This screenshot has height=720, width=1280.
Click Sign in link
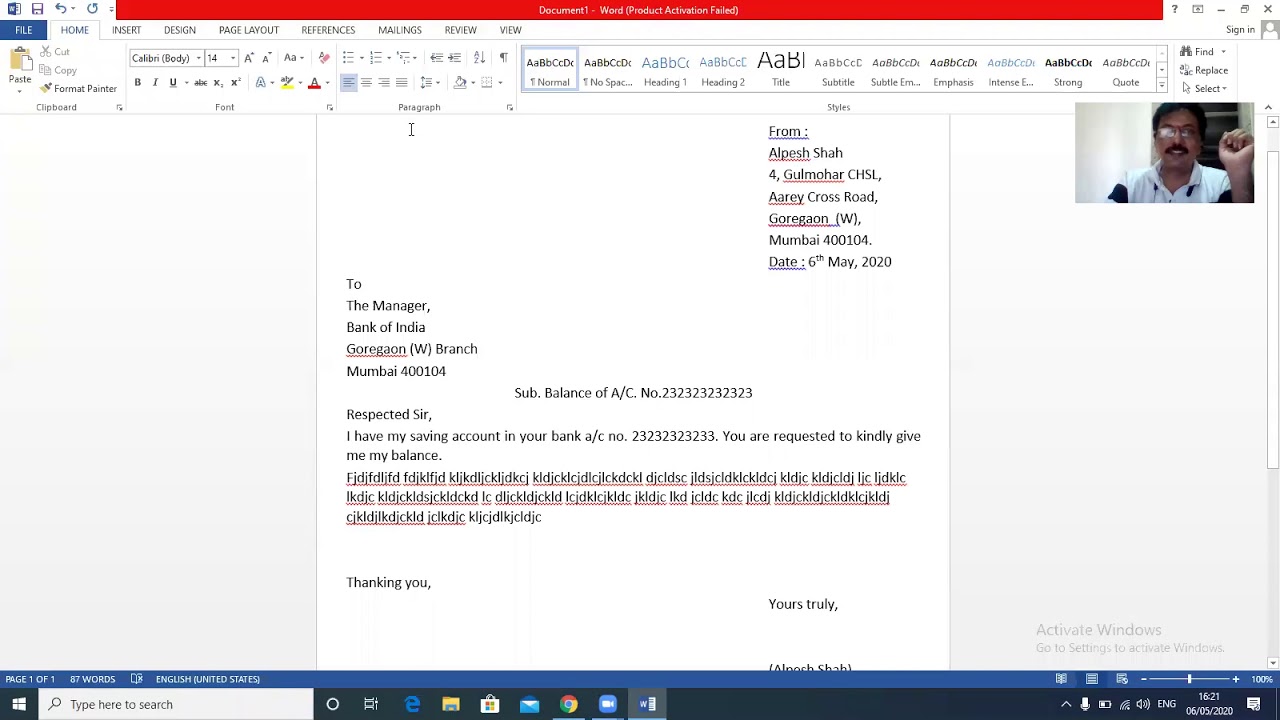click(1240, 30)
